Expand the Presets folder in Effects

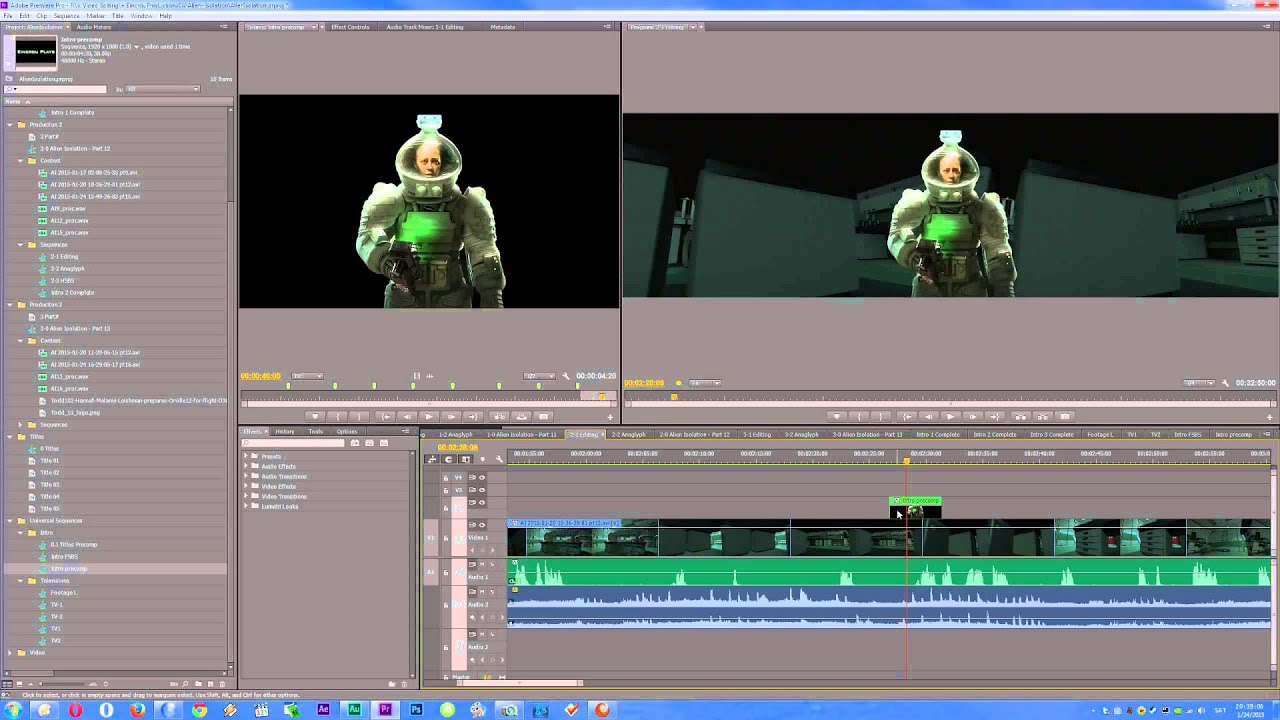[245, 457]
